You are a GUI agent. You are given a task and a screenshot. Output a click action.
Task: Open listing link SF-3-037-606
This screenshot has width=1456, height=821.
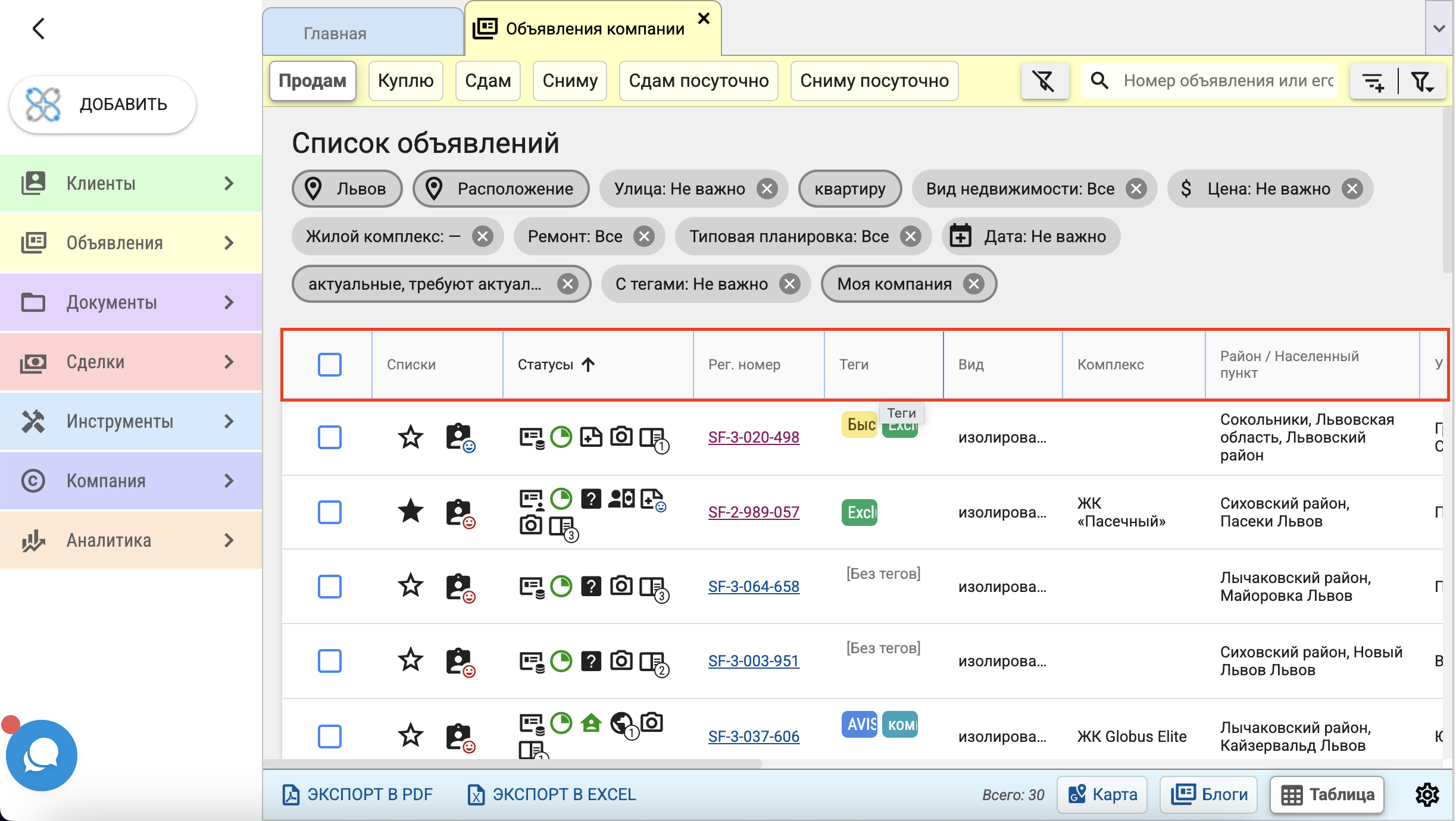click(x=754, y=737)
